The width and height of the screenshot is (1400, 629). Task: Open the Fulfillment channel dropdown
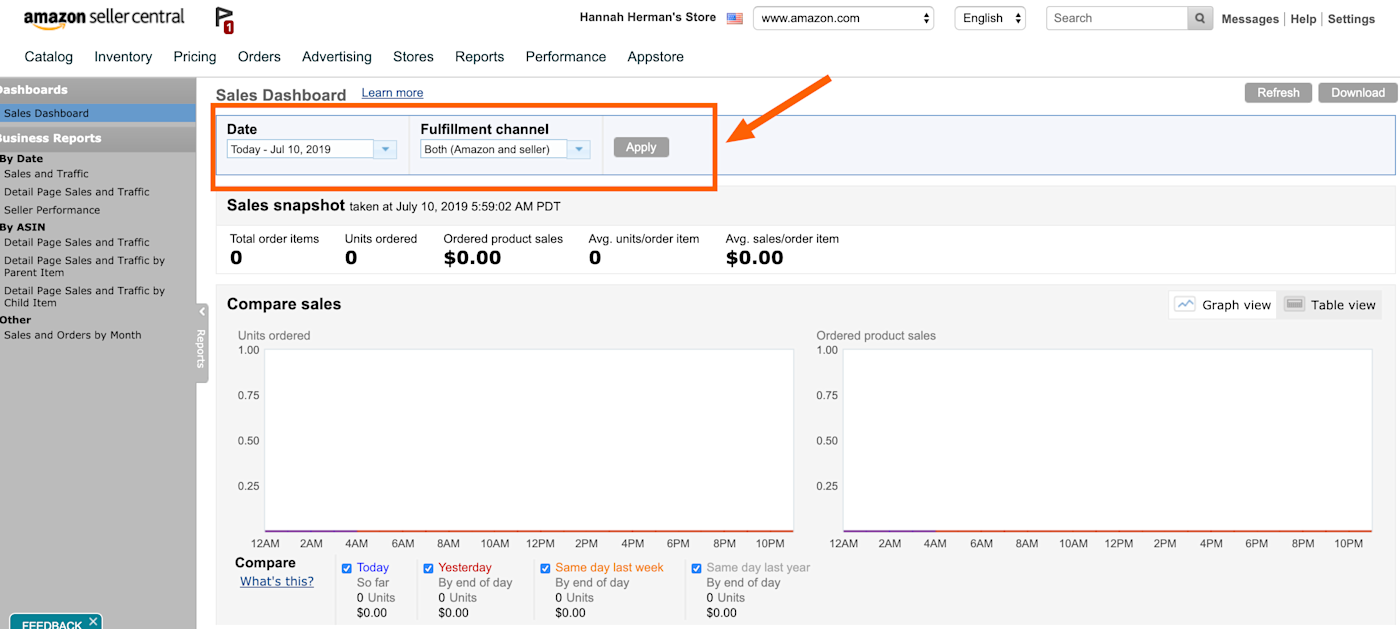point(506,149)
